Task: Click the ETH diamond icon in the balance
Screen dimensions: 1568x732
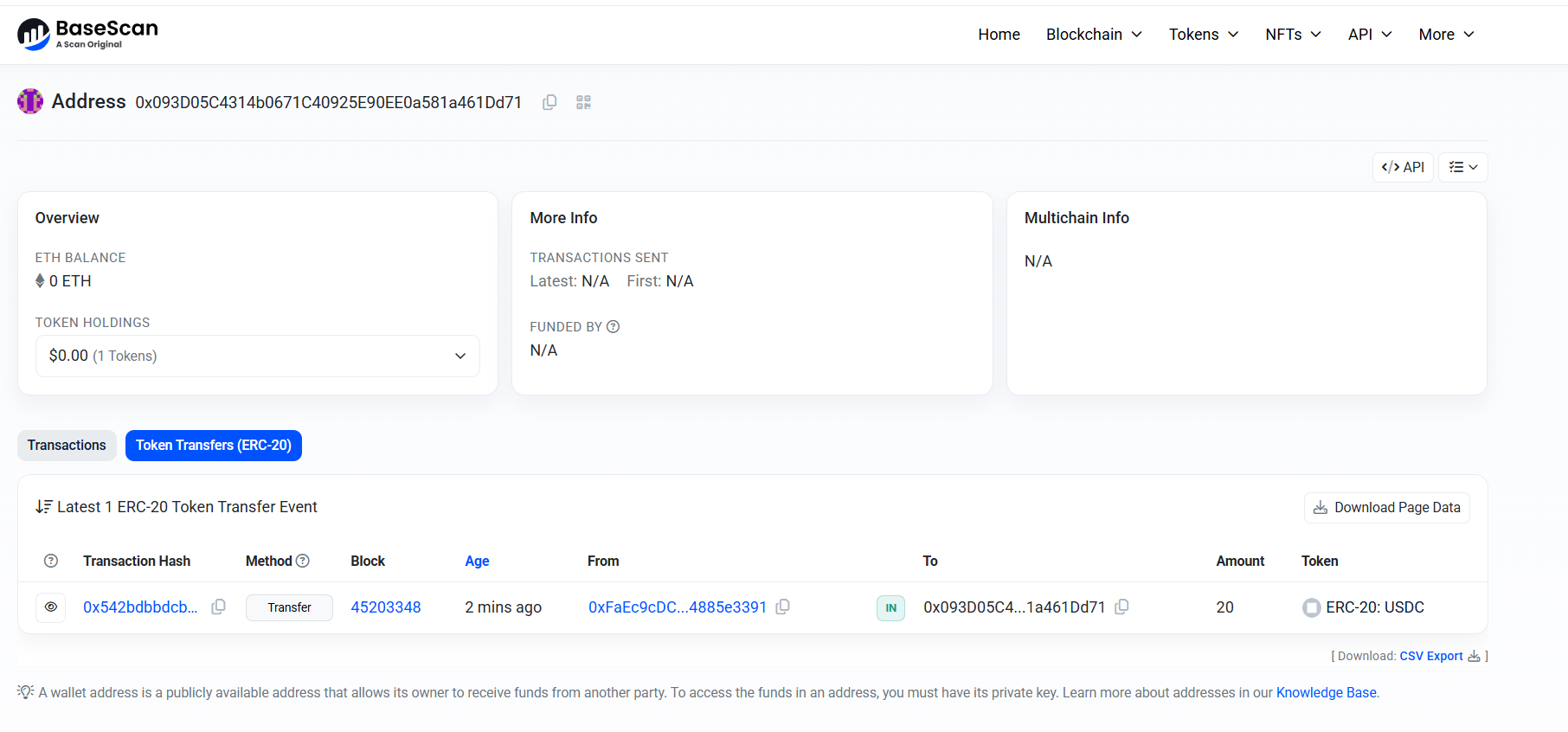Action: click(x=40, y=281)
